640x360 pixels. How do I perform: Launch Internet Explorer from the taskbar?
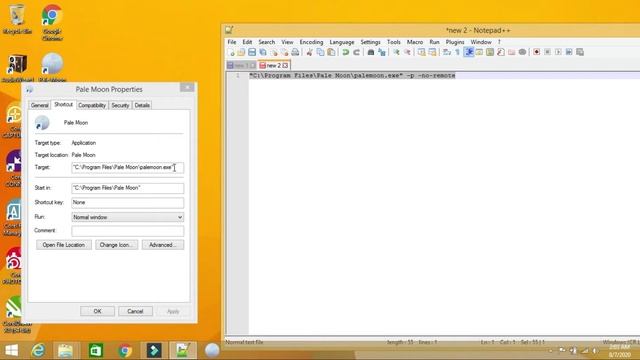click(x=38, y=350)
